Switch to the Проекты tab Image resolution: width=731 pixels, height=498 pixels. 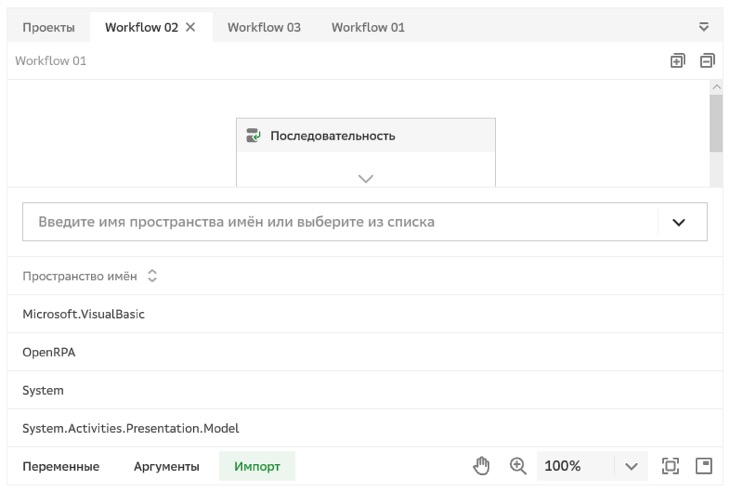coord(49,27)
